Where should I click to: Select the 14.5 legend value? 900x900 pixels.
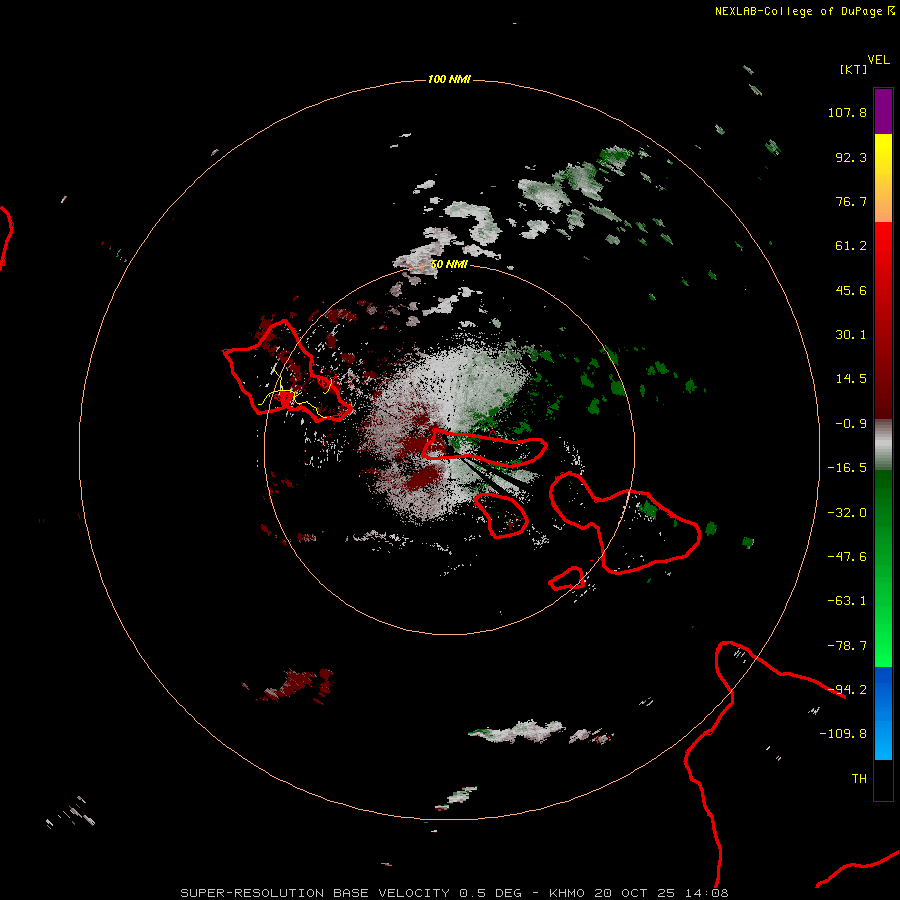pos(851,379)
